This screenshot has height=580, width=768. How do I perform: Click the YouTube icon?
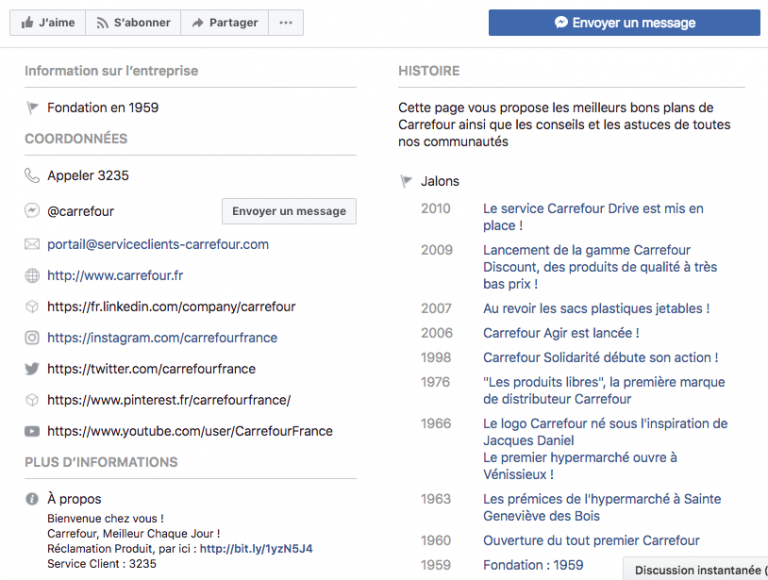32,432
